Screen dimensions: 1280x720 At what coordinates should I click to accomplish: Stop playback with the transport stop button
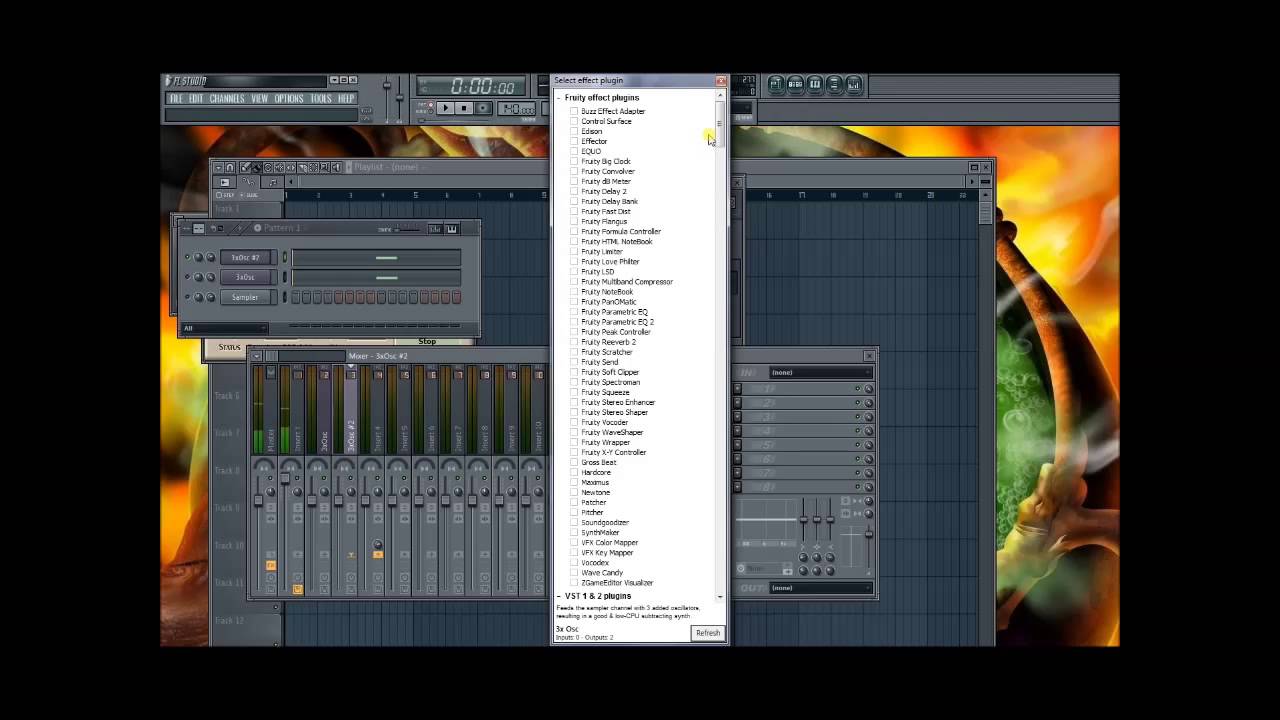coord(464,108)
